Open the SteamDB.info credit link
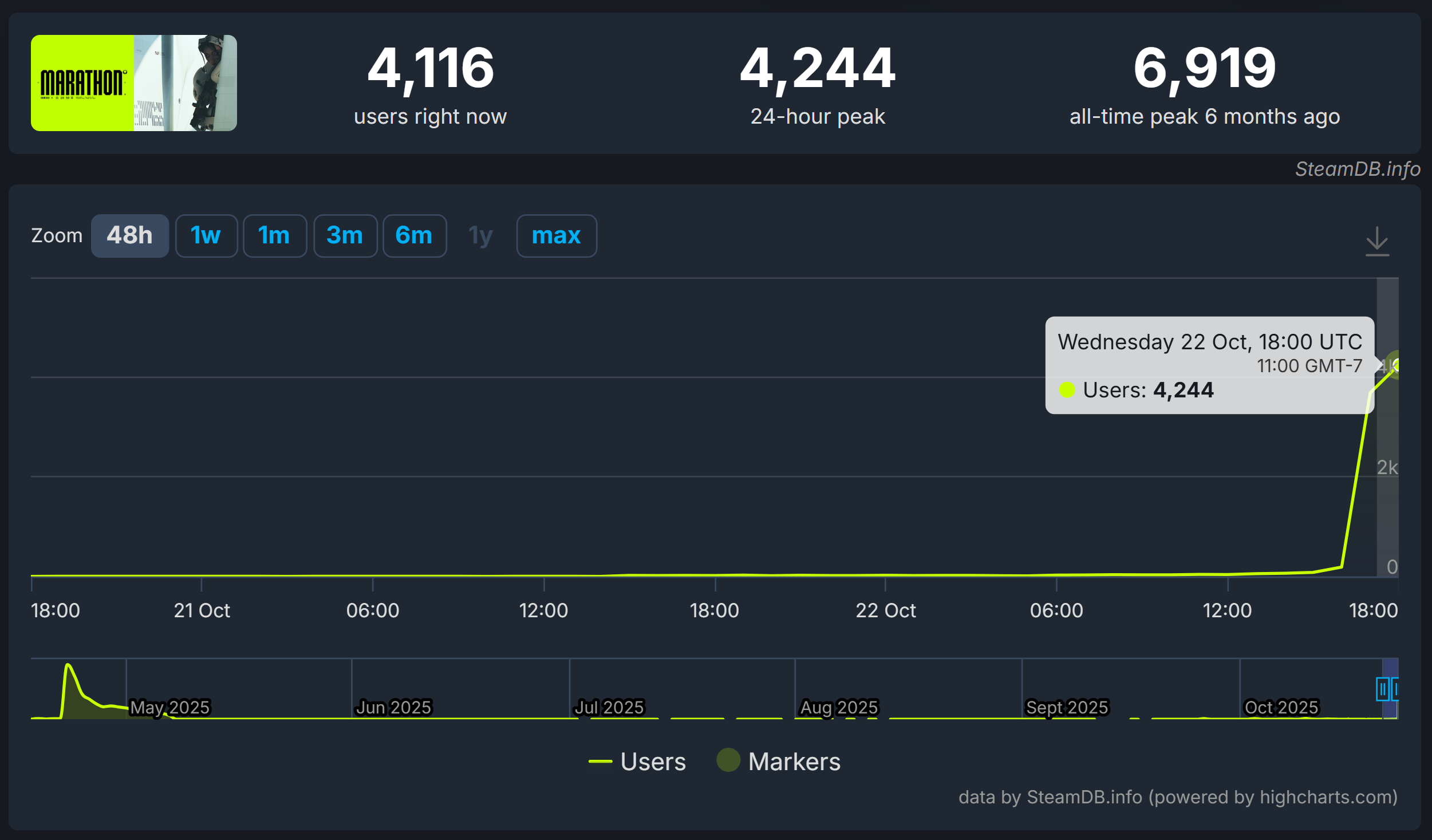 pyautogui.click(x=1357, y=169)
